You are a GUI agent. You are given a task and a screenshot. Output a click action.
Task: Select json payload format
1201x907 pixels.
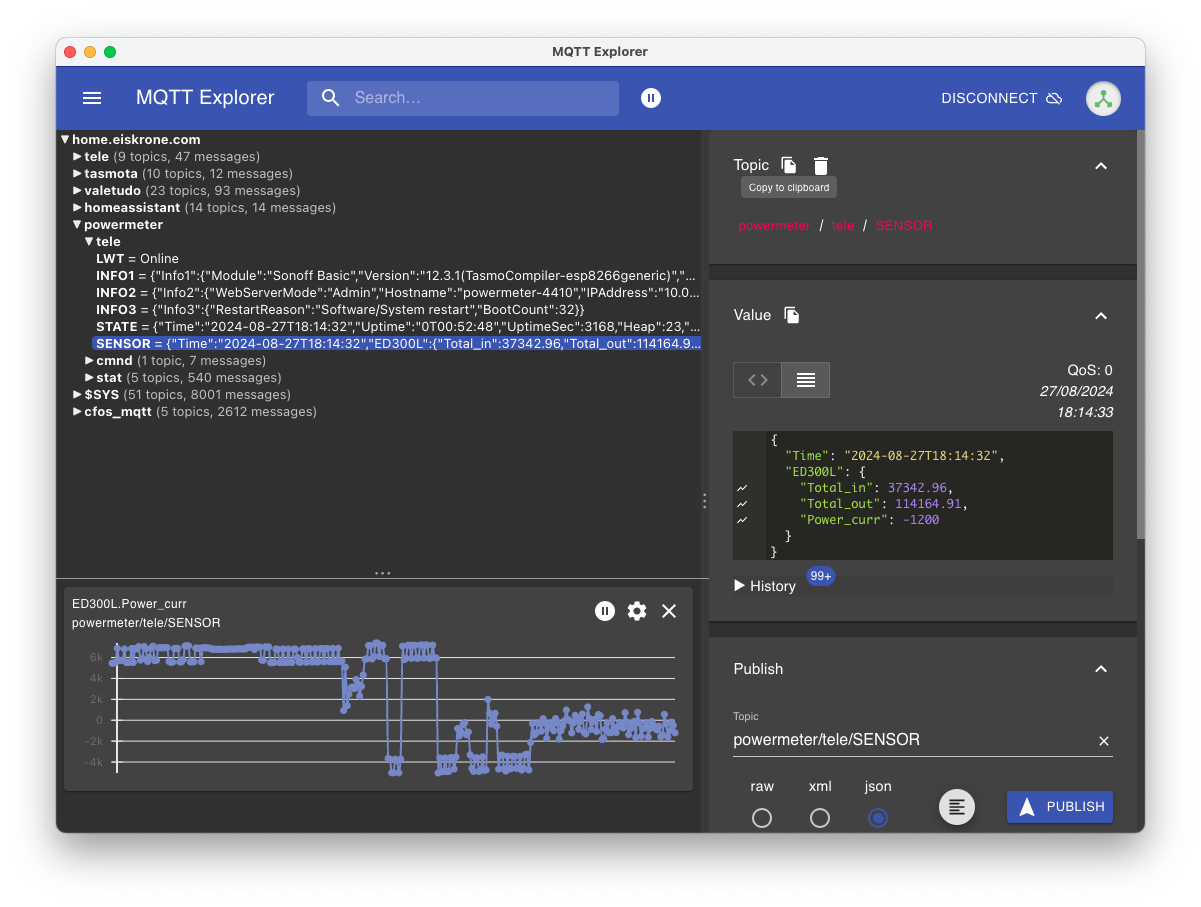pyautogui.click(x=878, y=818)
